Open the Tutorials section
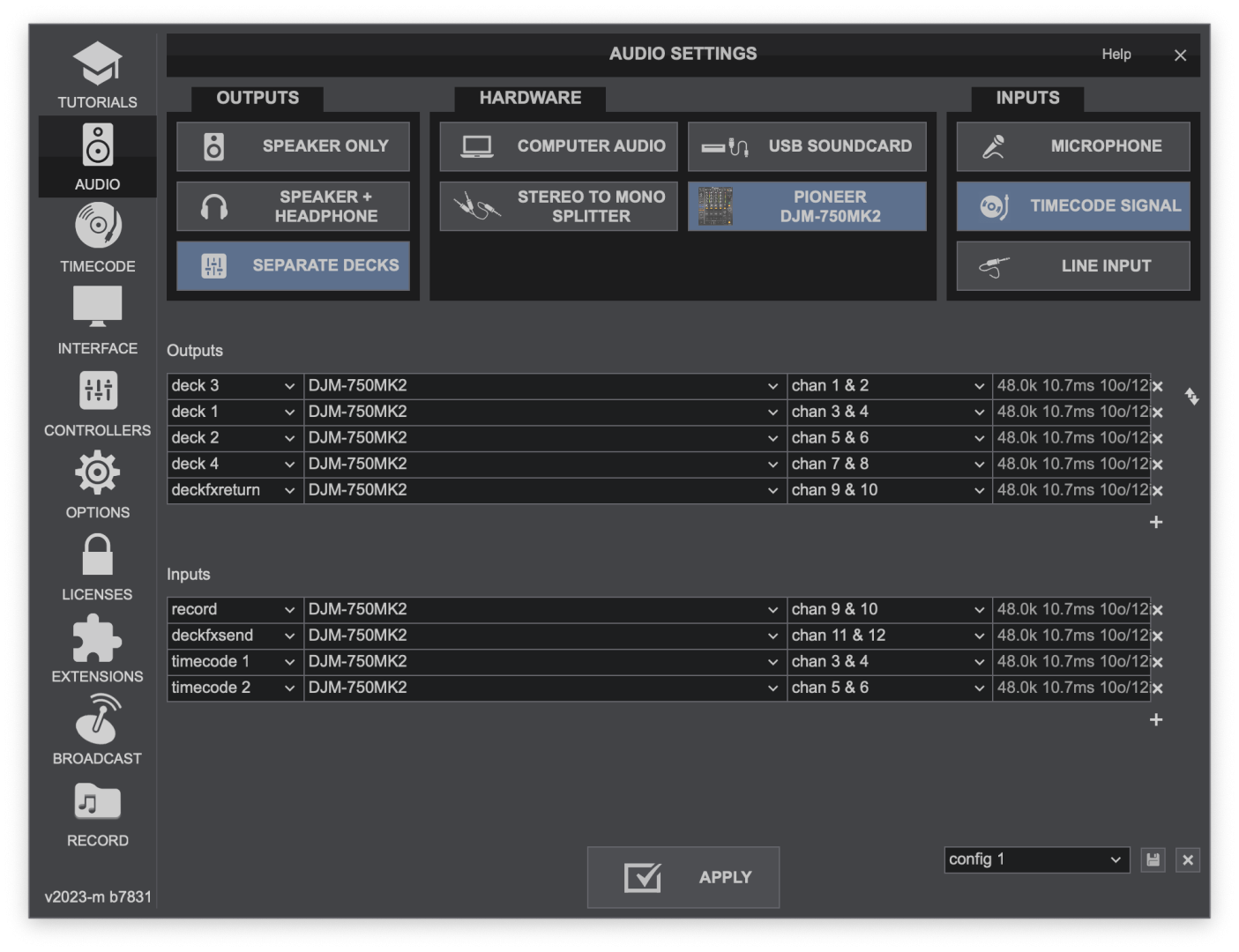Image resolution: width=1239 pixels, height=952 pixels. [97, 76]
